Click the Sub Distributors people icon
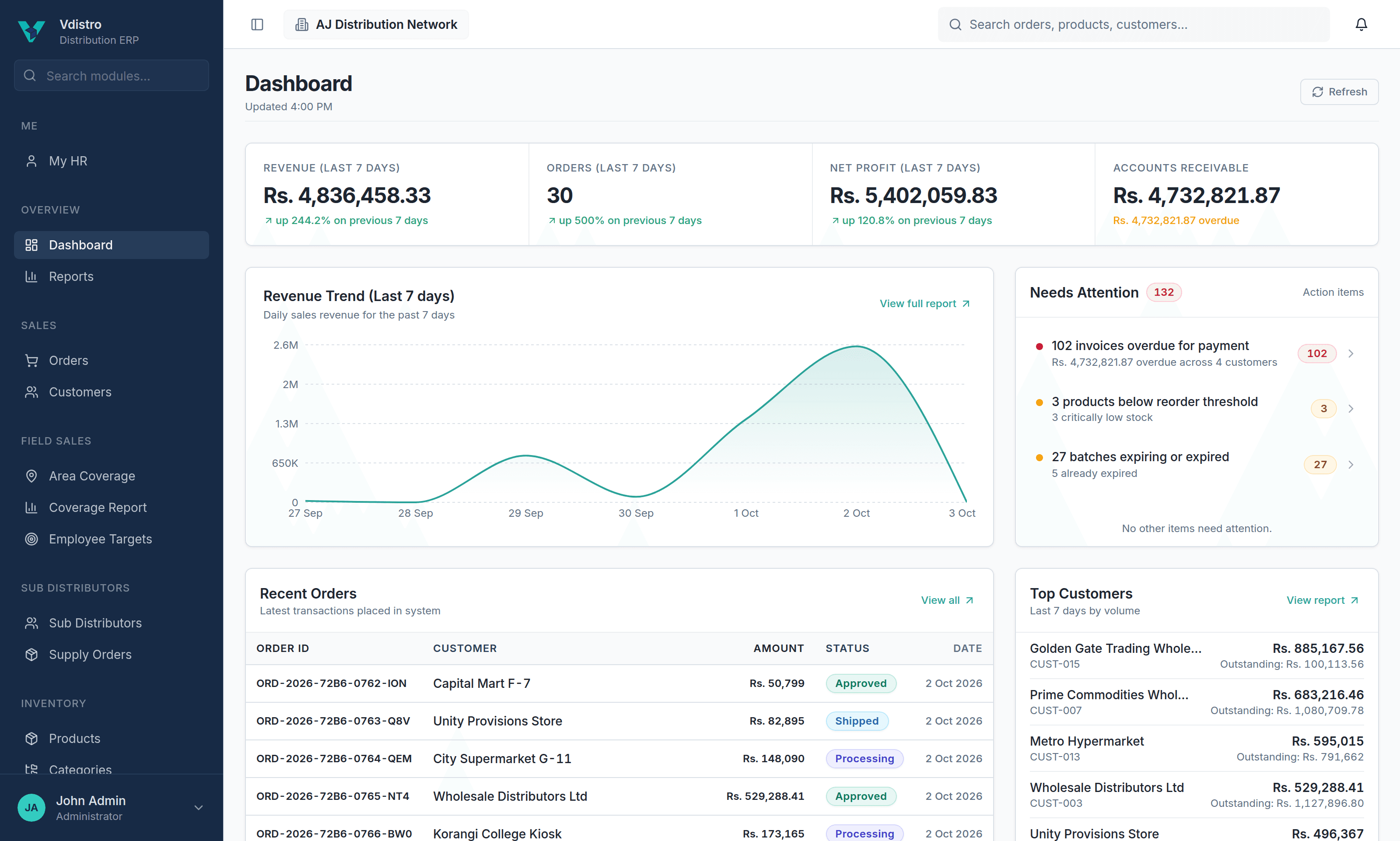The width and height of the screenshot is (1400, 841). tap(32, 623)
